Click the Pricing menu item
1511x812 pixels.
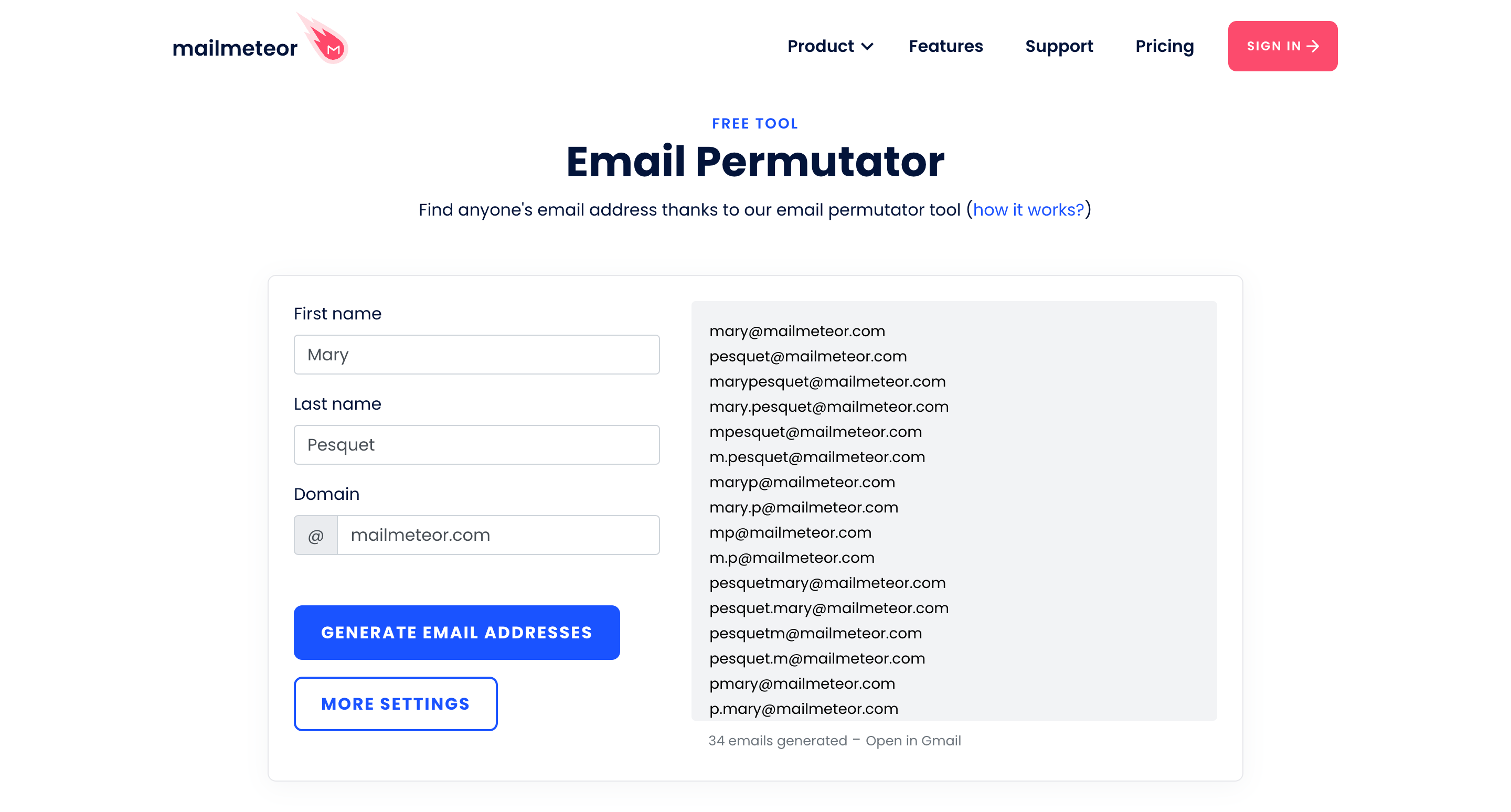pyautogui.click(x=1164, y=46)
